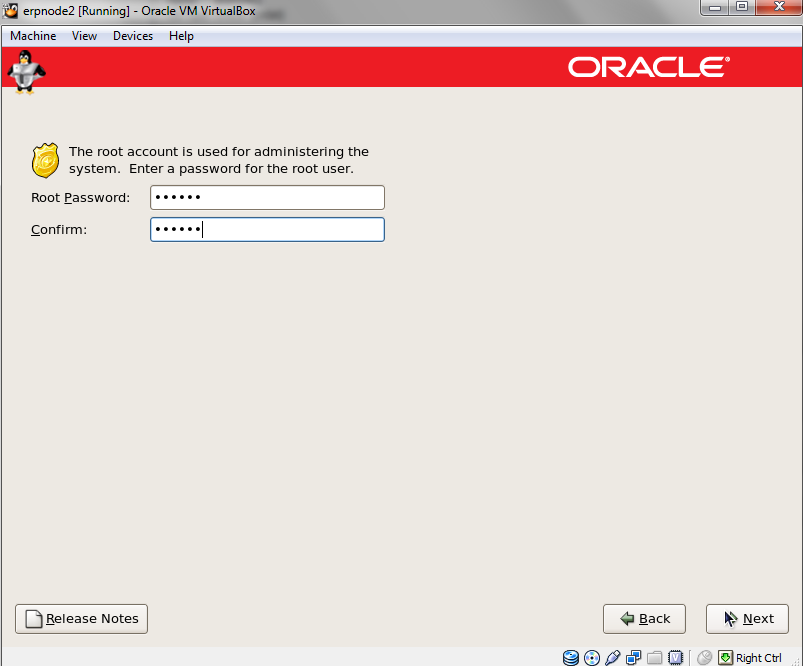
Task: Click the shared folders status icon
Action: [655, 657]
